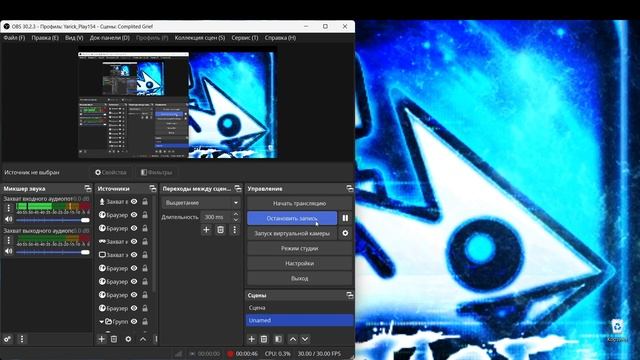Click the Выход button
Screen dimensions: 640x360
pos(300,278)
